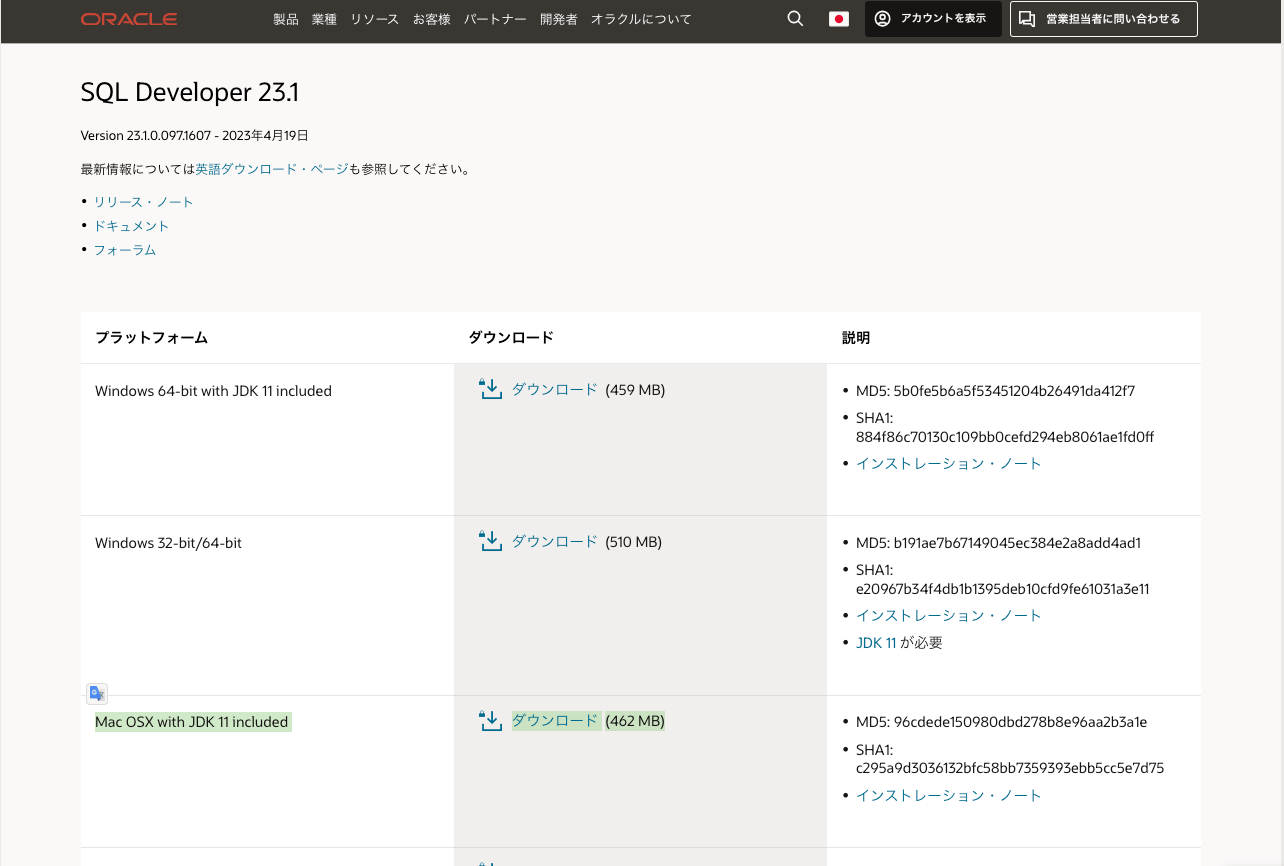This screenshot has width=1284, height=866.
Task: Click MD5 96cdede150980dbd278b8e96aa2b3a1e text
Action: 1002,722
